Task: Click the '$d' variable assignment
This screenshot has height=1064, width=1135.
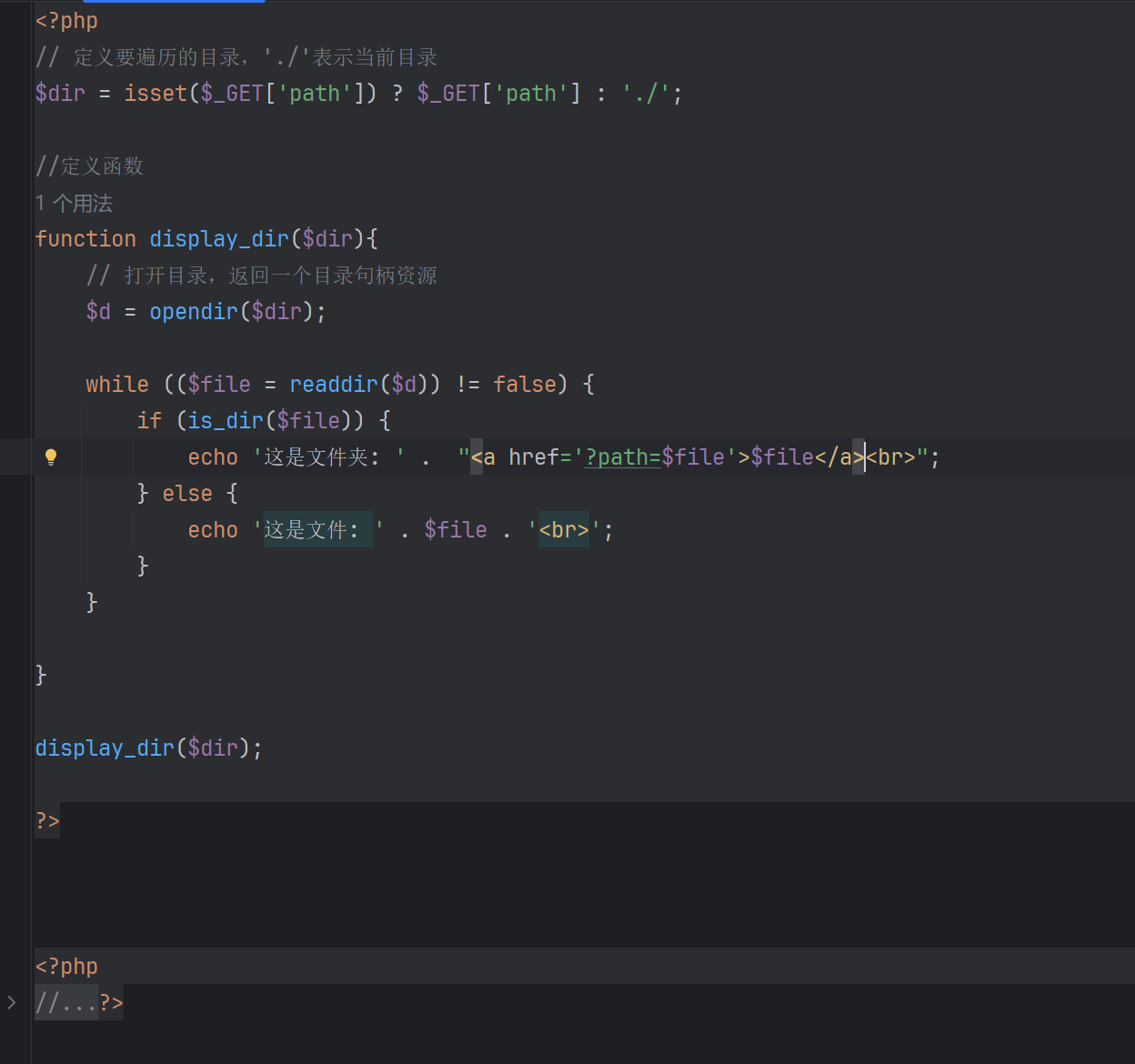Action: point(98,311)
